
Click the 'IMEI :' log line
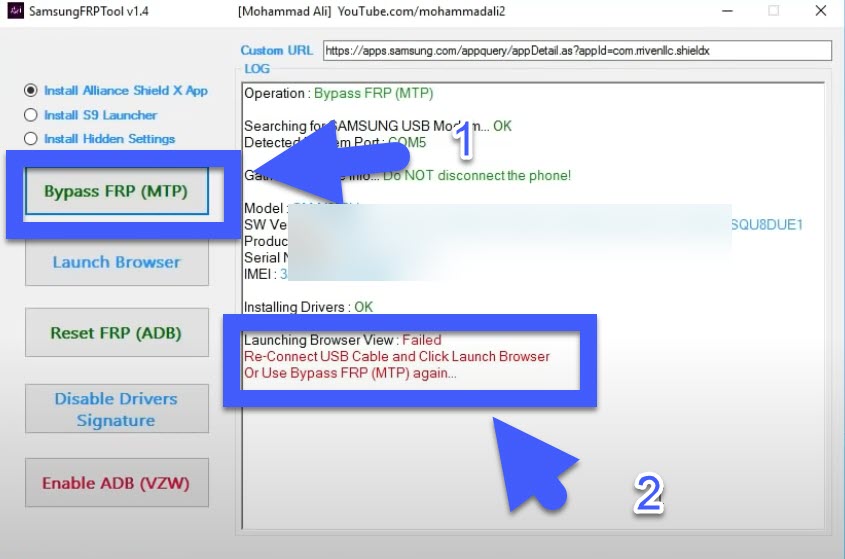[265, 274]
